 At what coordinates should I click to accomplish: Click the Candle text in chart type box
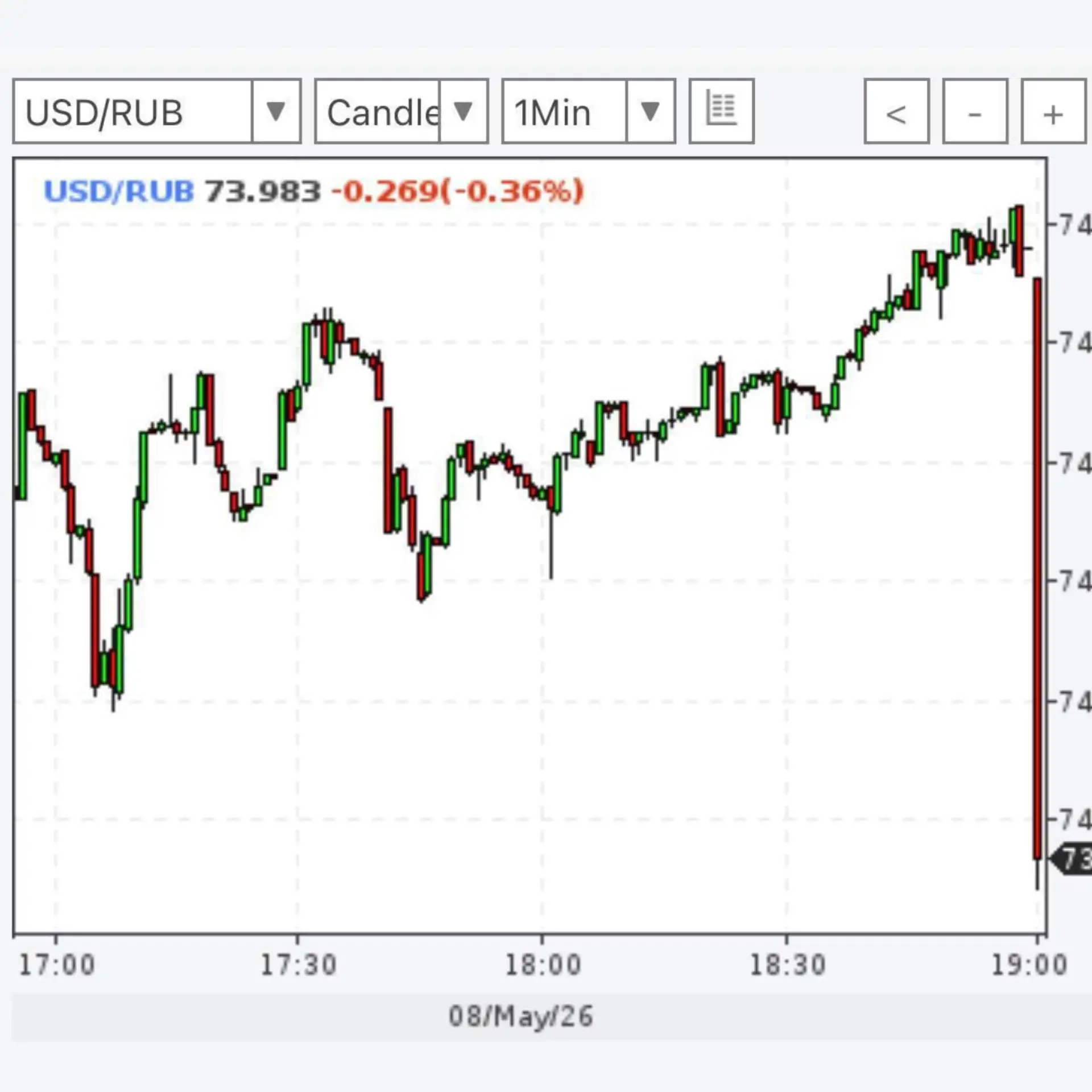383,113
